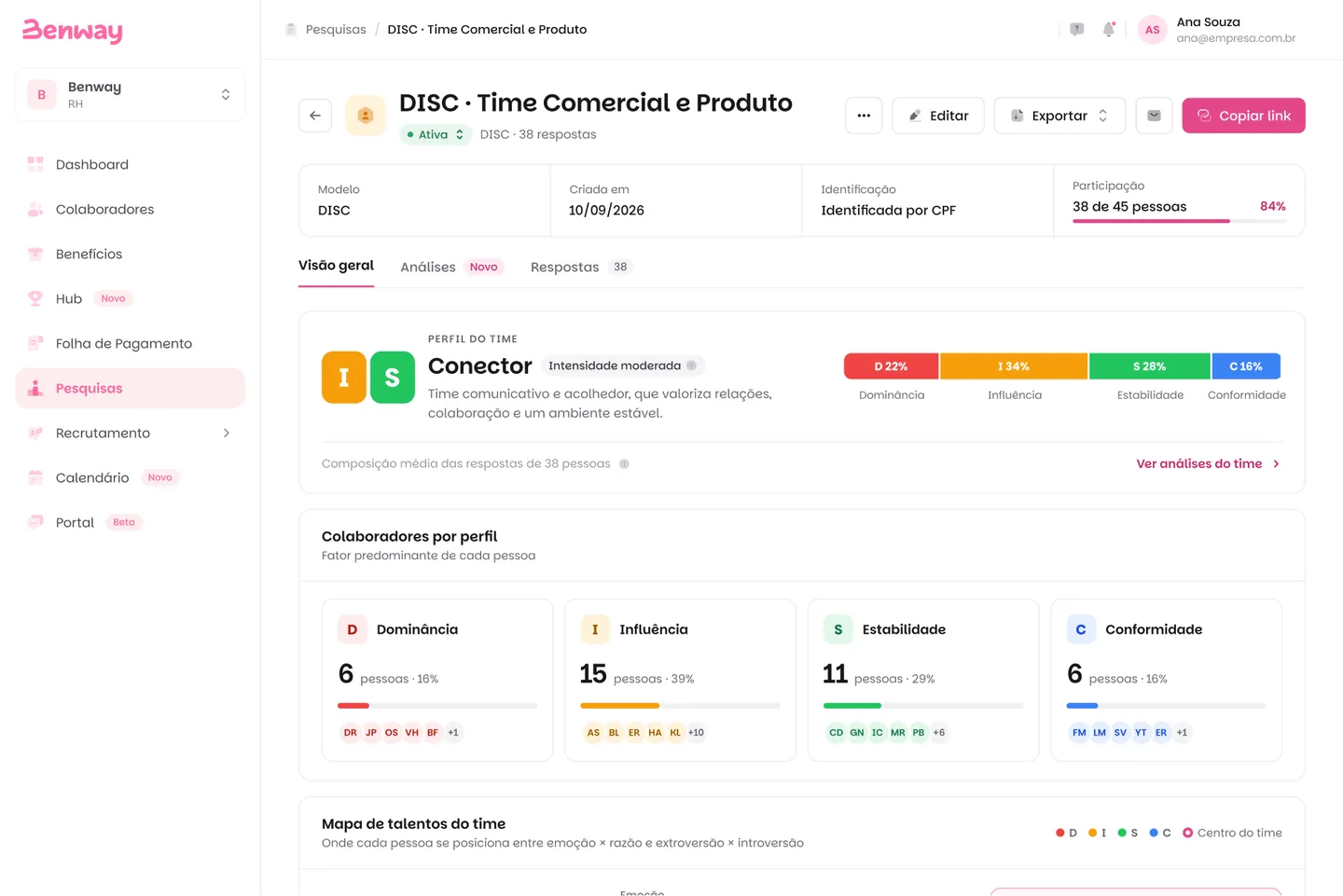Click the CD avatar in Estabilidade card
This screenshot has height=896, width=1343.
click(836, 733)
